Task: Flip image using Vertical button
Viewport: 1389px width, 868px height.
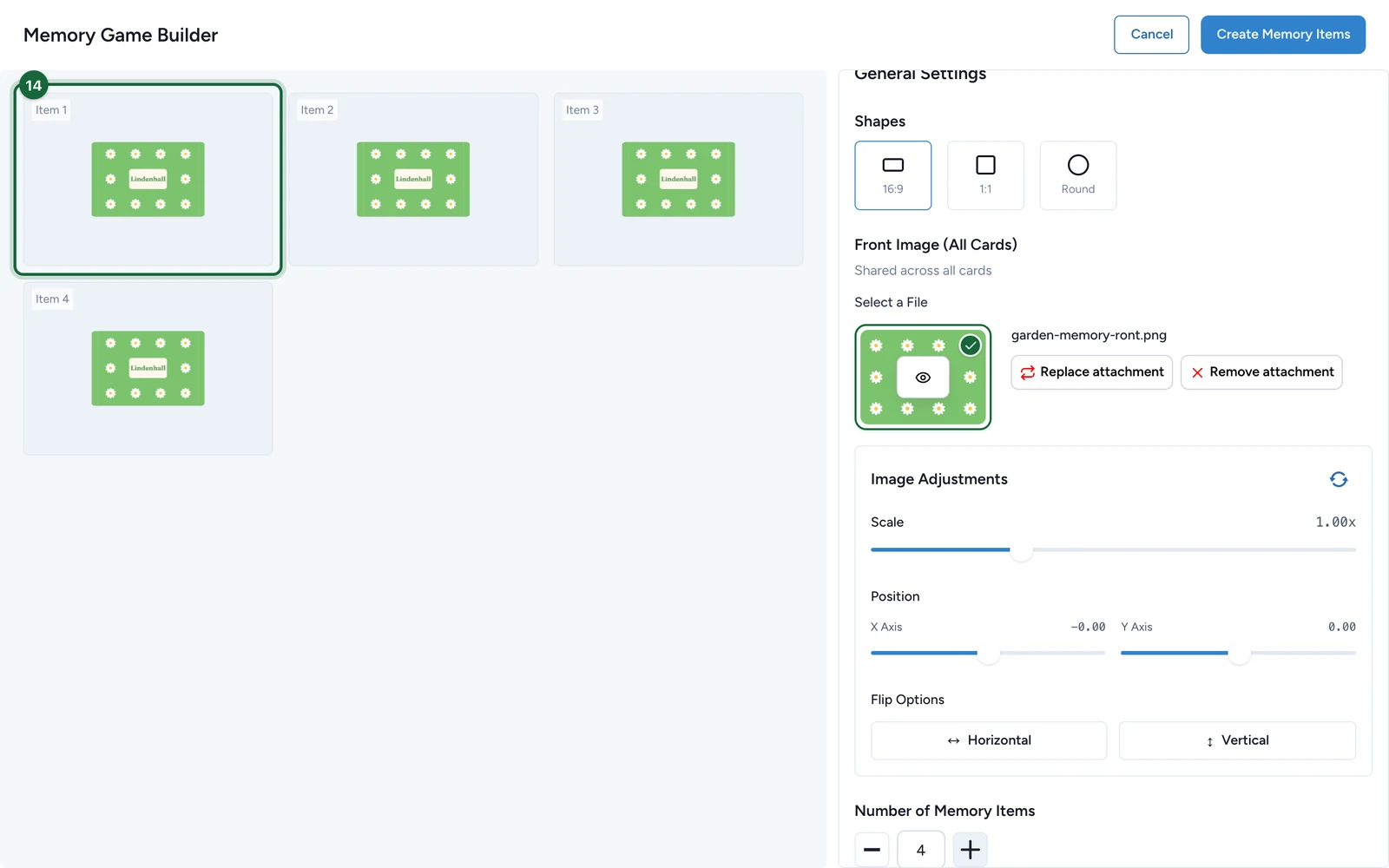Action: coord(1237,740)
